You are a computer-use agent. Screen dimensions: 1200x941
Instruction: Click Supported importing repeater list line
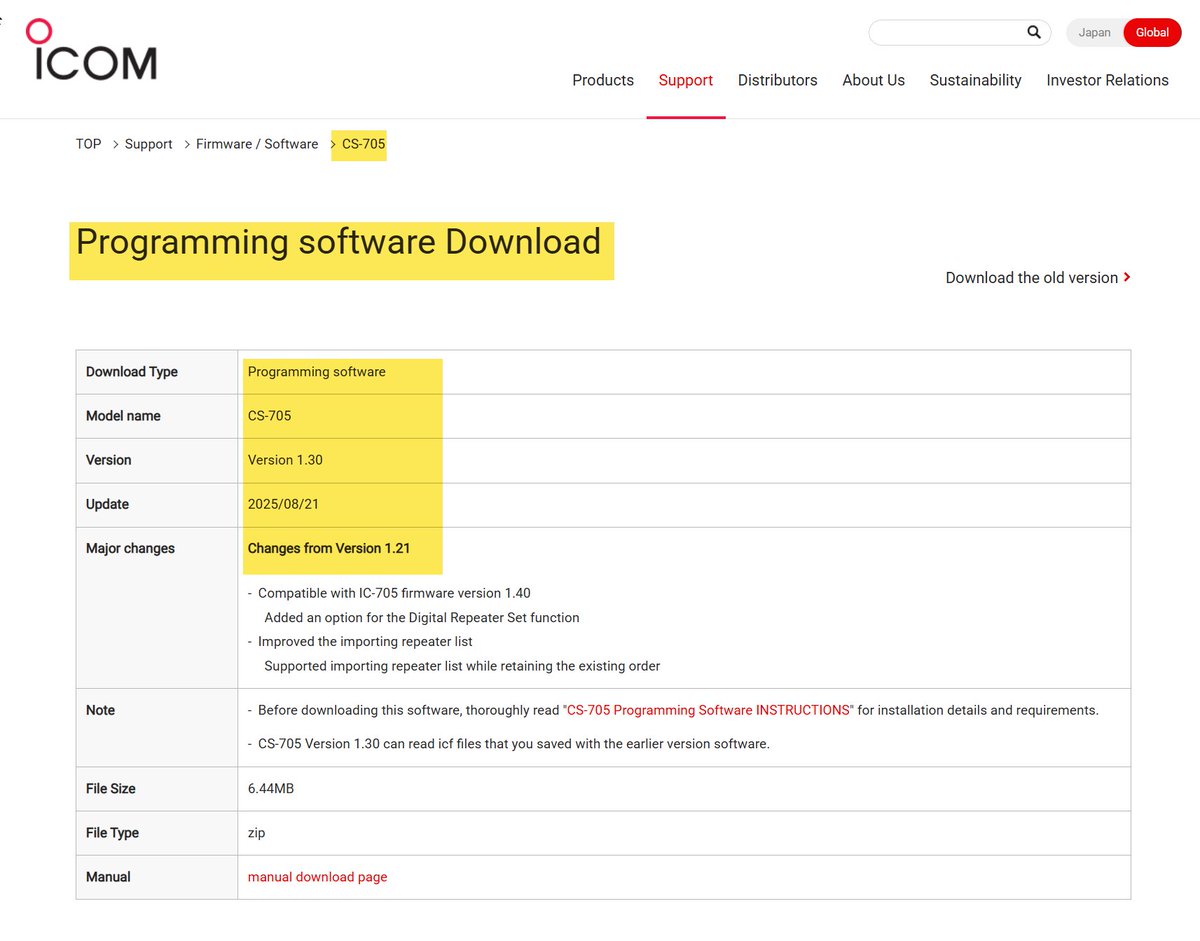click(x=462, y=666)
